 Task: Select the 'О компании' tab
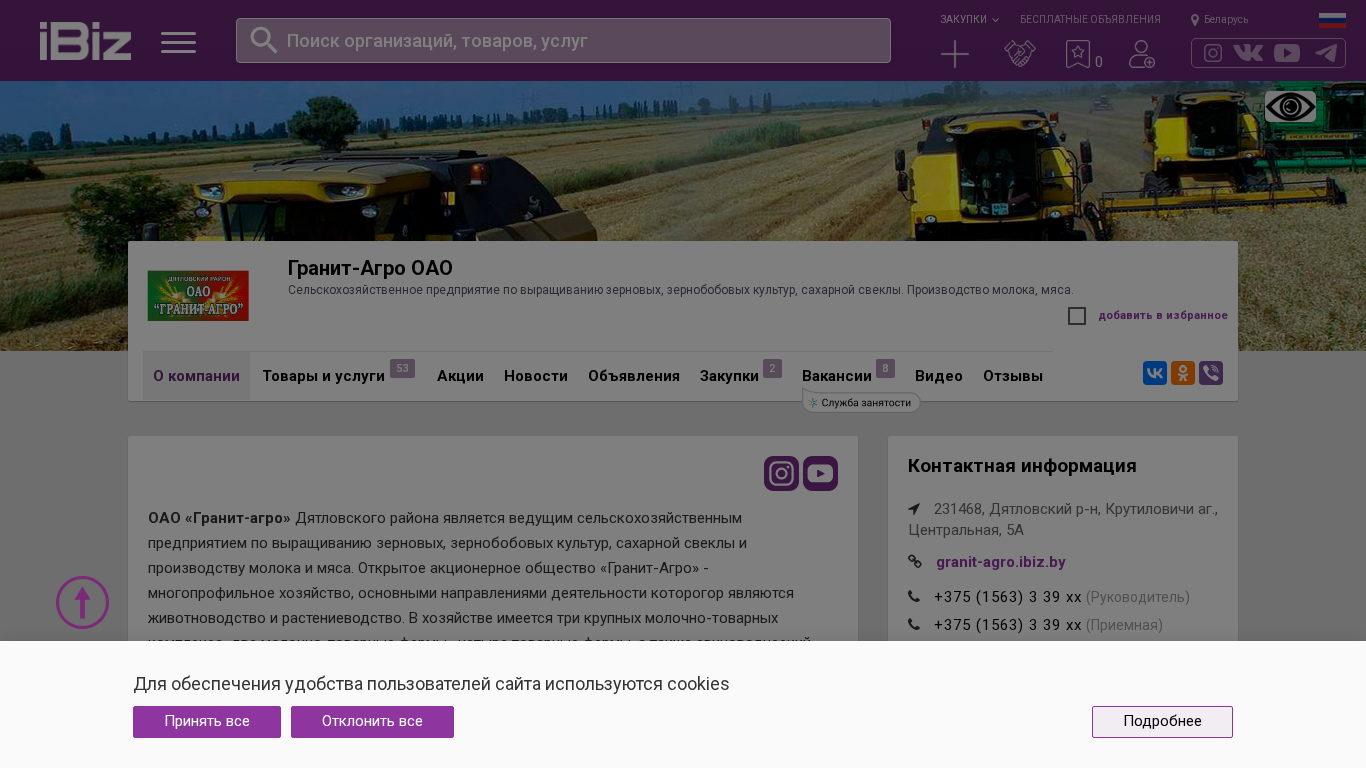pos(196,376)
